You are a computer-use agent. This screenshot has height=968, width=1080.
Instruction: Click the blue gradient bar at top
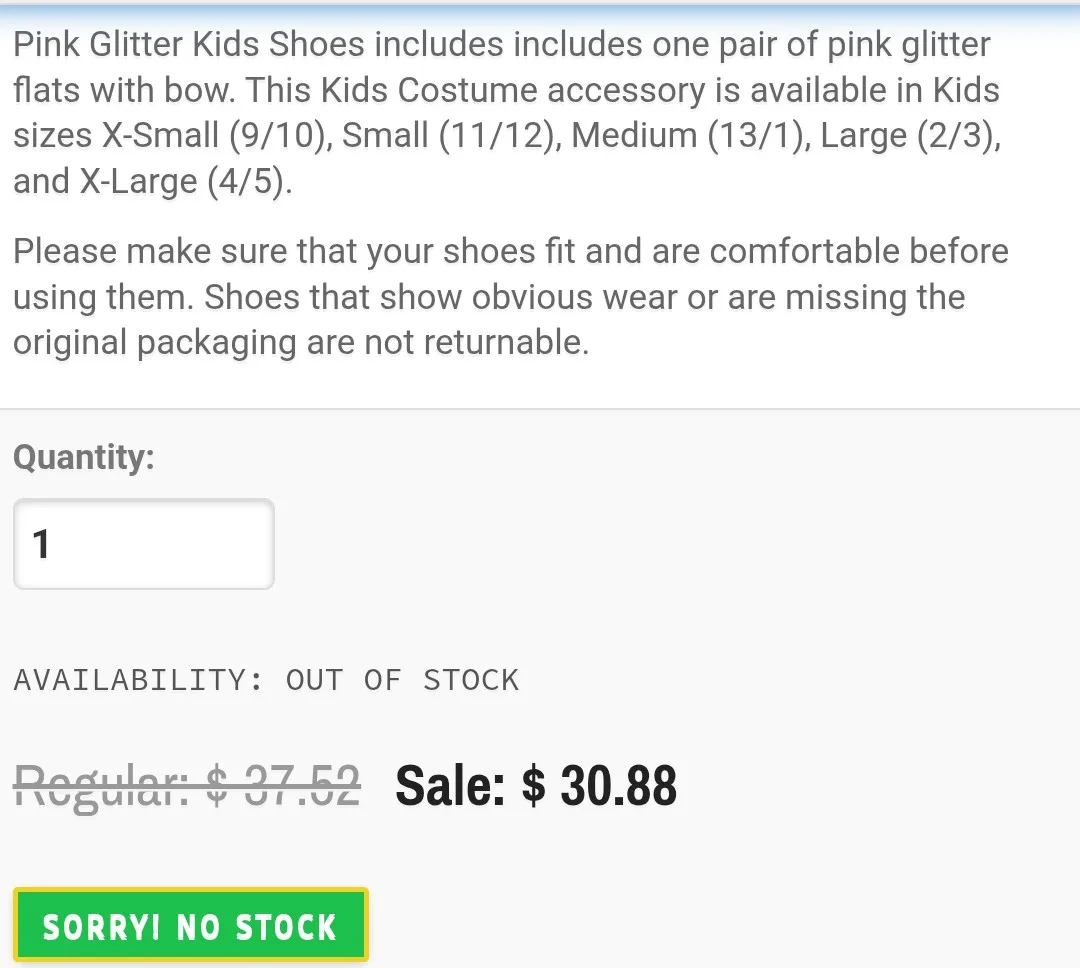(x=540, y=5)
